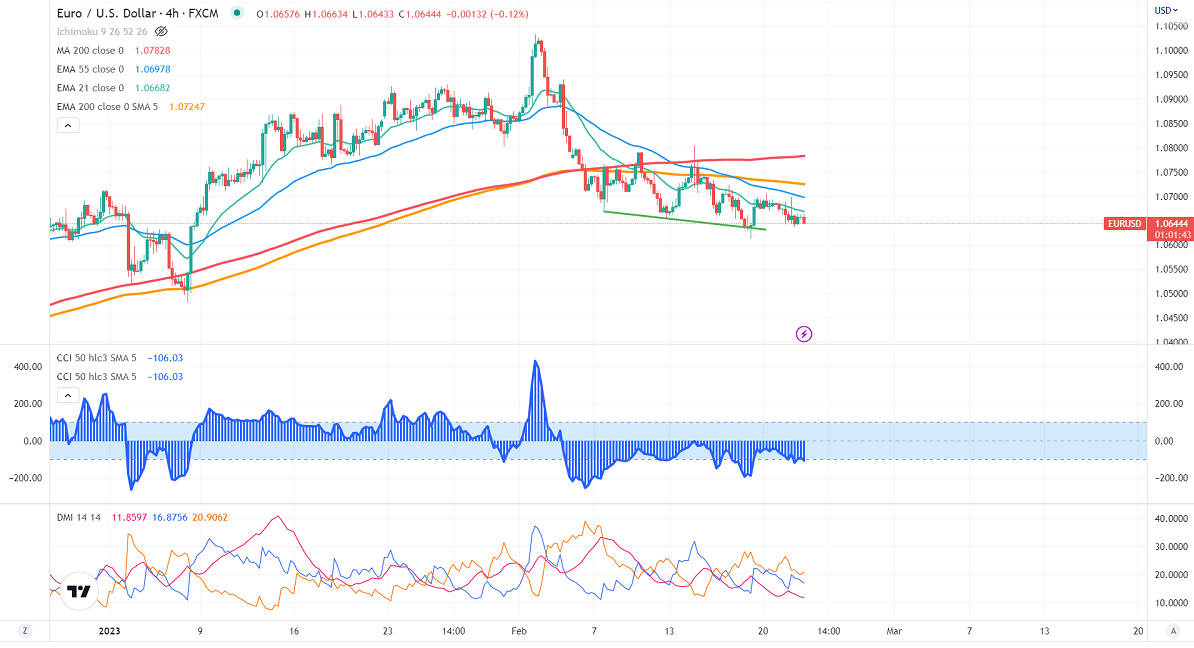Select the upper CCI 50 hlc3 indicator legend
1194x648 pixels.
[98, 357]
